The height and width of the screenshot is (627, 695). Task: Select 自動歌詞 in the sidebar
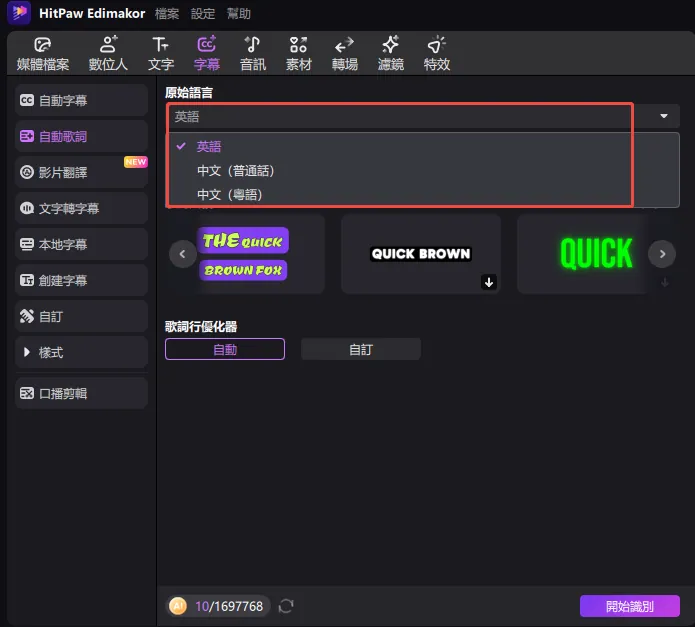[x=82, y=136]
